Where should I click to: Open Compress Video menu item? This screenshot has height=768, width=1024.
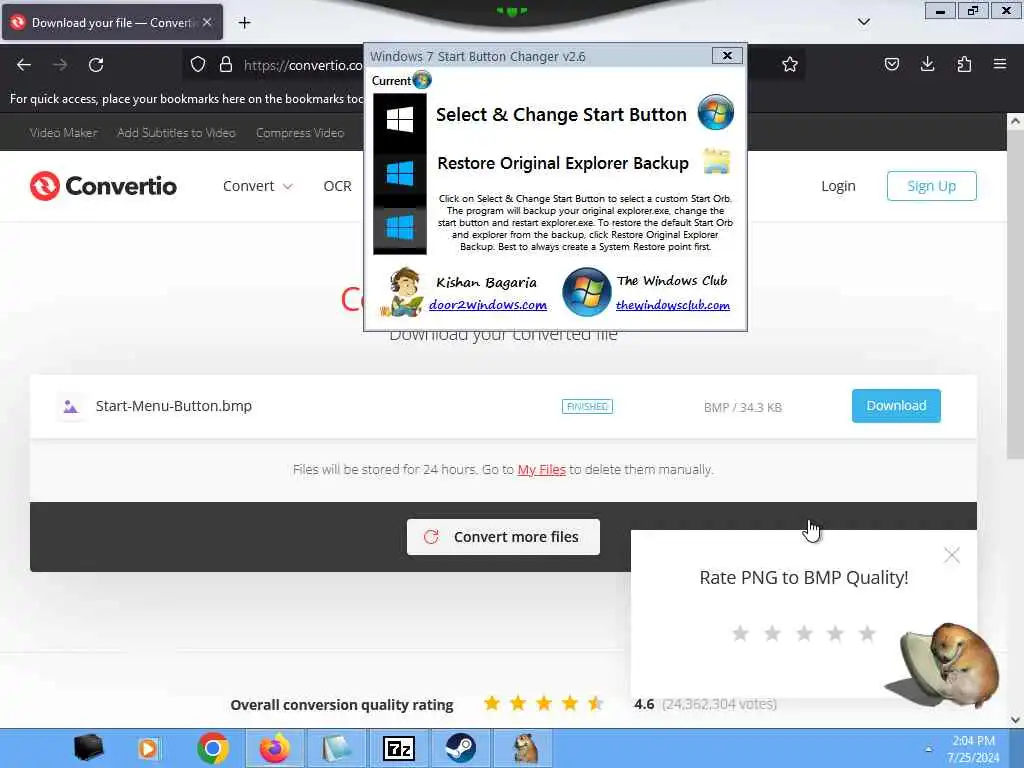(x=300, y=133)
